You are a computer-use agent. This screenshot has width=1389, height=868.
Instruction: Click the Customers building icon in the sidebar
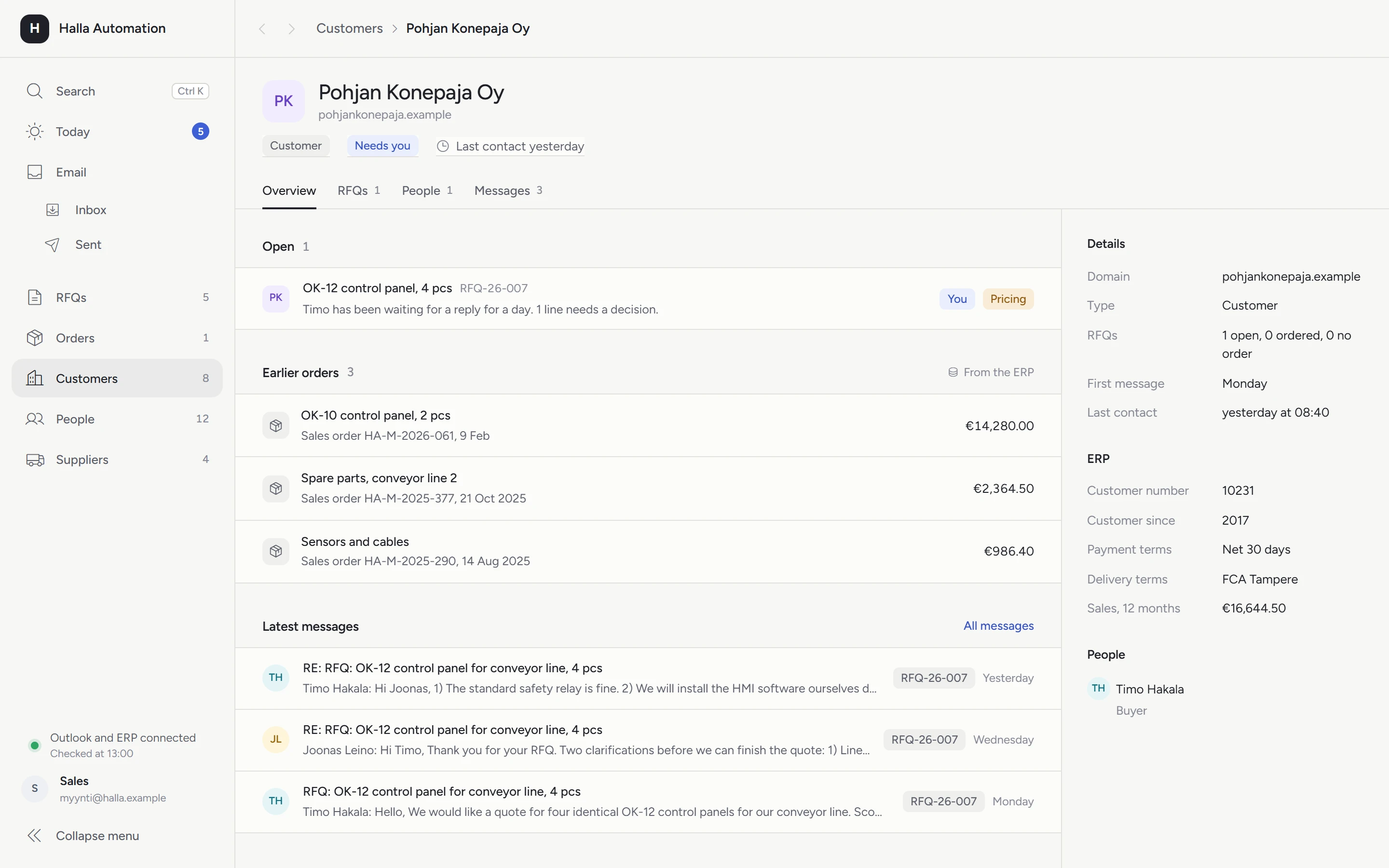[x=34, y=379]
